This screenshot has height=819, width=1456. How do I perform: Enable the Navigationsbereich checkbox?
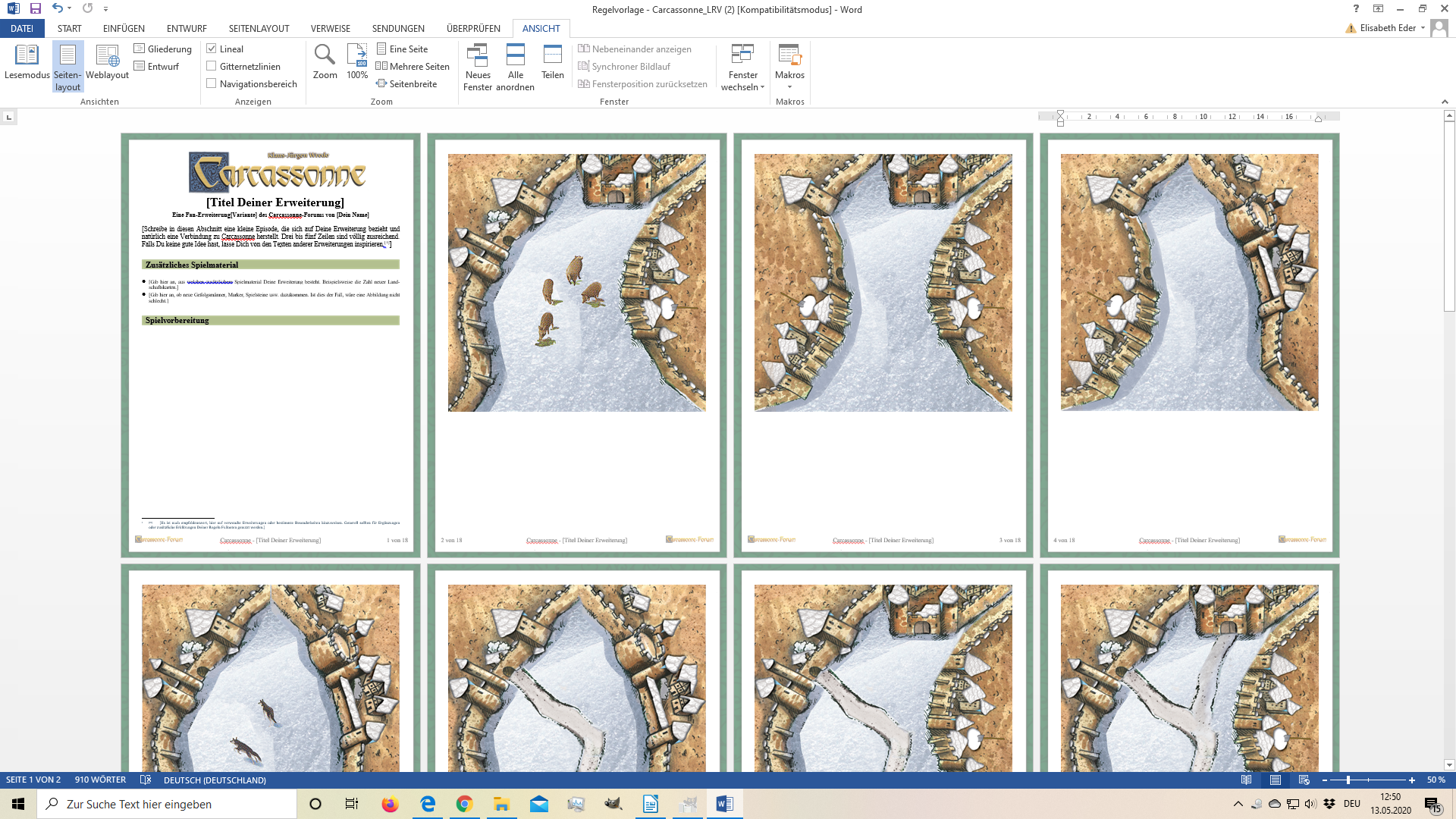[x=212, y=83]
